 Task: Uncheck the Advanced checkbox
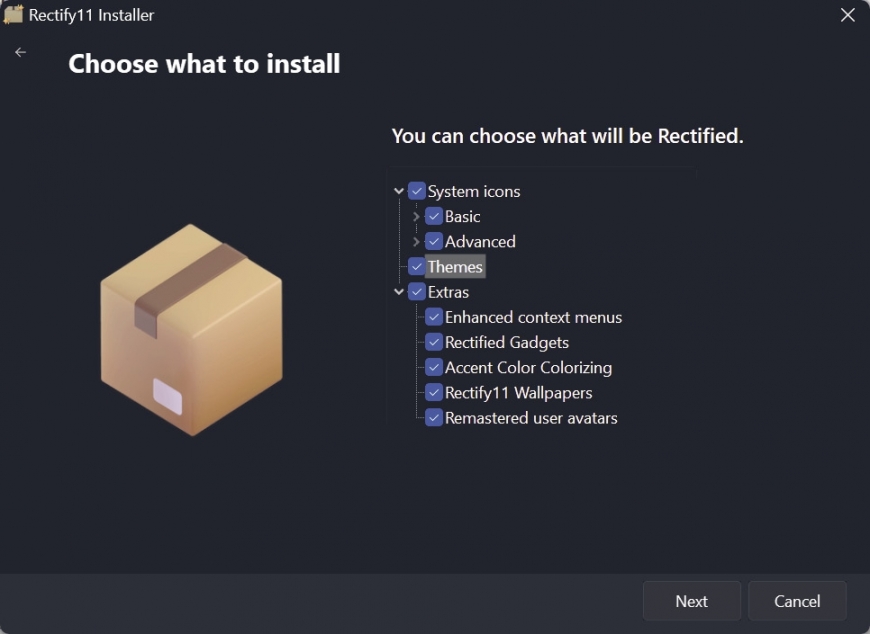coord(434,241)
